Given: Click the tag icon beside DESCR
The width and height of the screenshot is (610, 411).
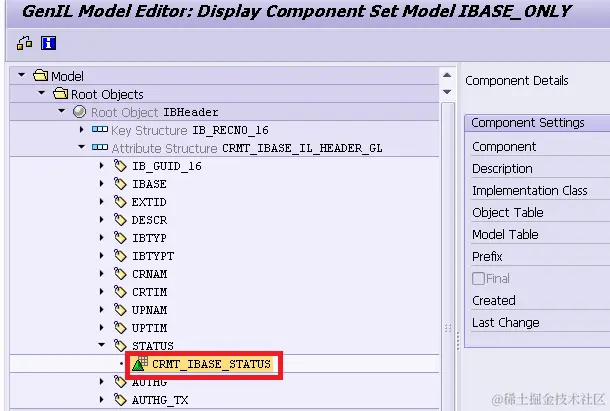Looking at the screenshot, I should point(120,220).
